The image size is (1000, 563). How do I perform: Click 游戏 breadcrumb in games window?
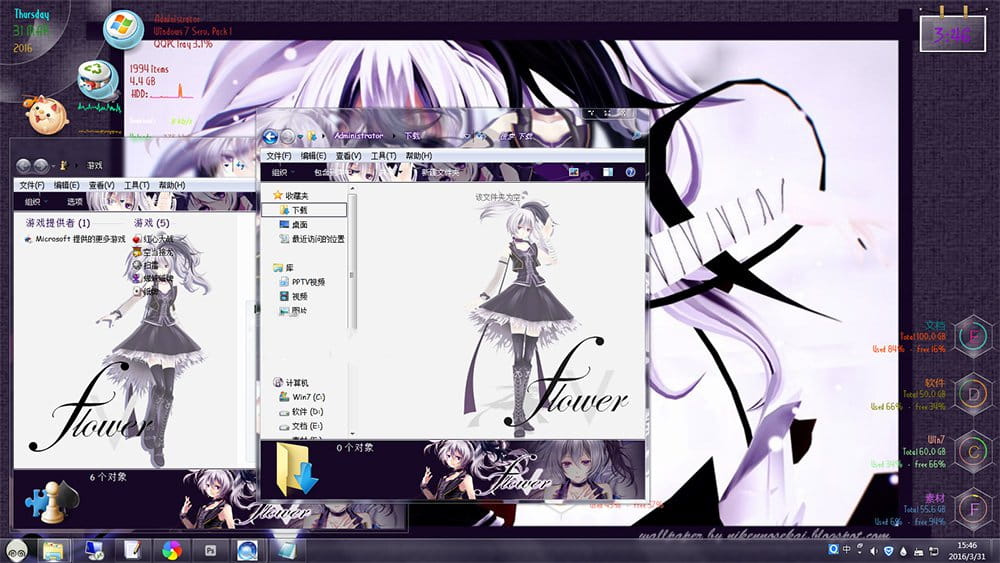(94, 166)
